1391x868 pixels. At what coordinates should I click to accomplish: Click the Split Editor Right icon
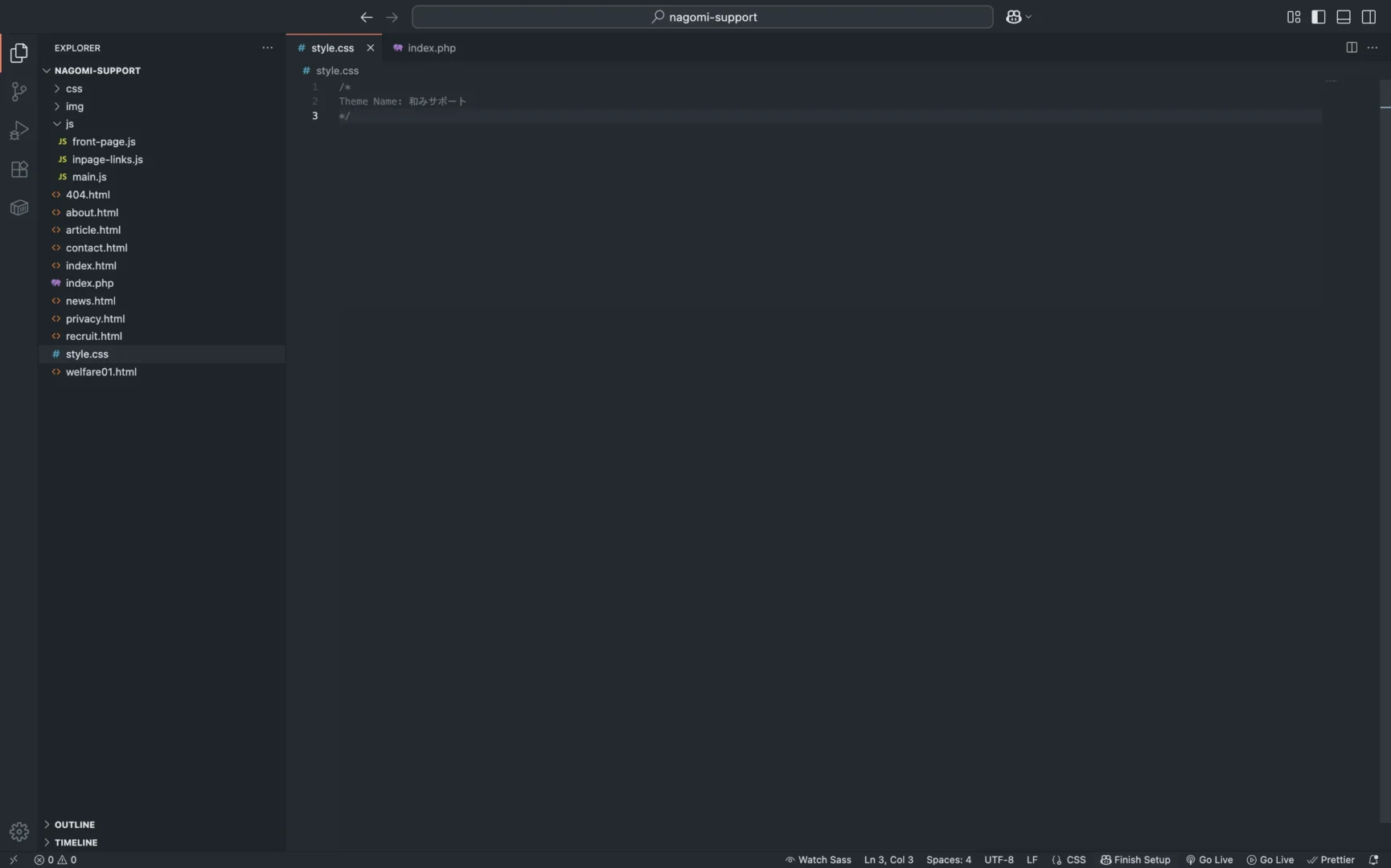pyautogui.click(x=1352, y=47)
